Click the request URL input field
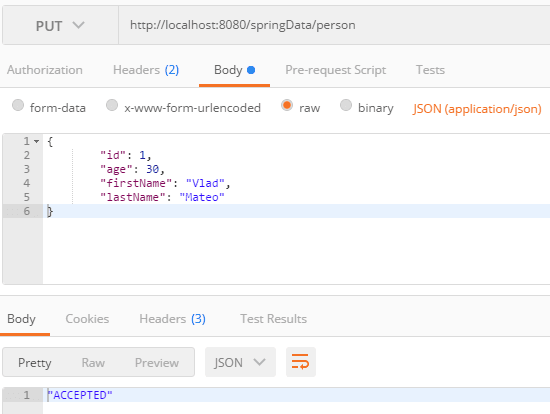The width and height of the screenshot is (550, 414). click(334, 25)
